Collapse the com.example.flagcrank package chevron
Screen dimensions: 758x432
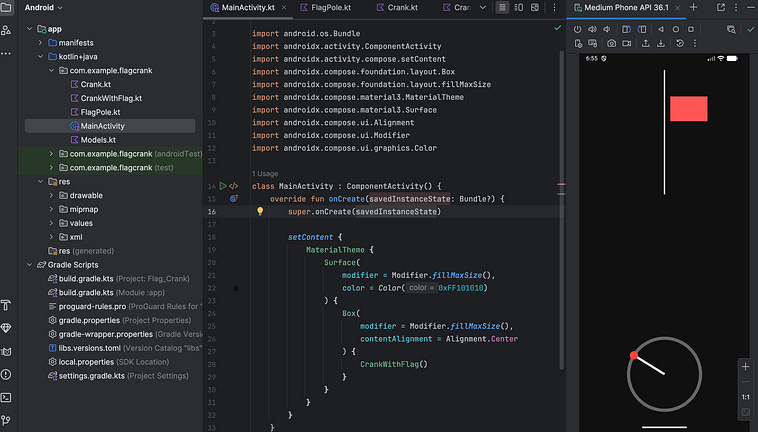click(51, 70)
